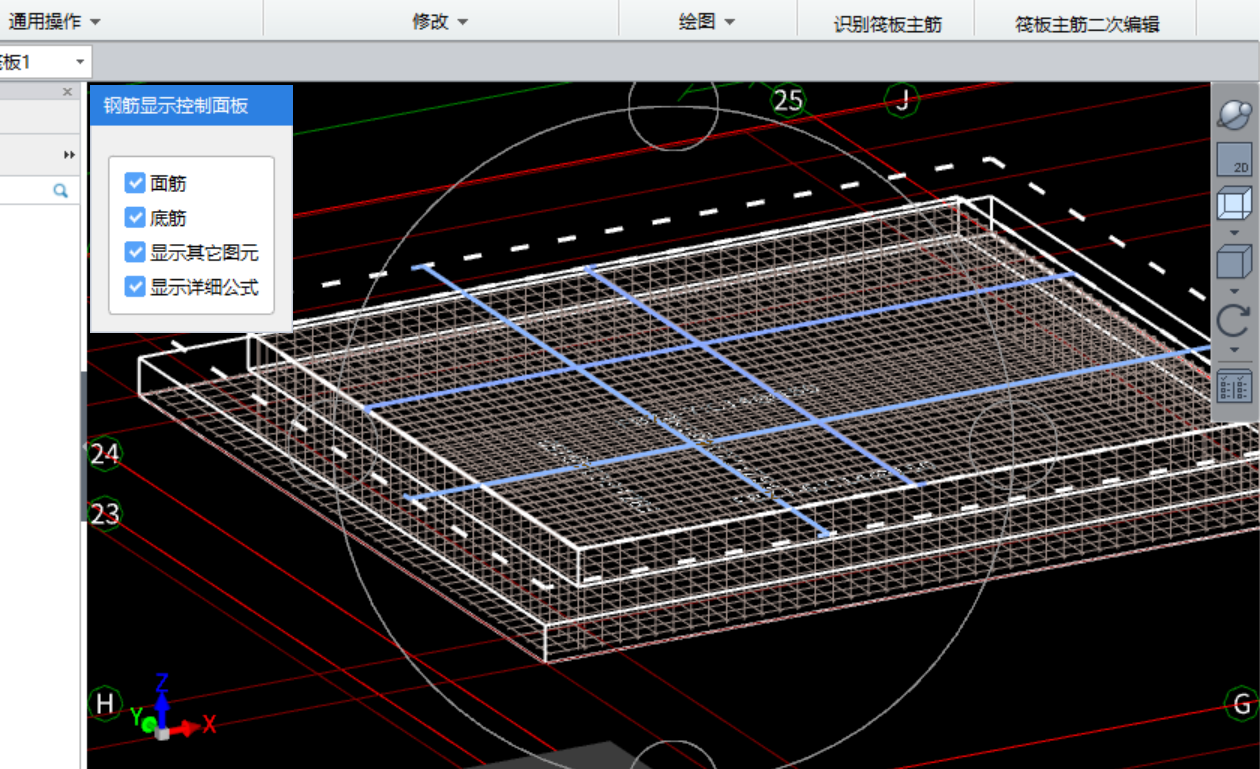Click the 钢筋显示控制面板 title bar
This screenshot has height=769, width=1260.
[191, 105]
